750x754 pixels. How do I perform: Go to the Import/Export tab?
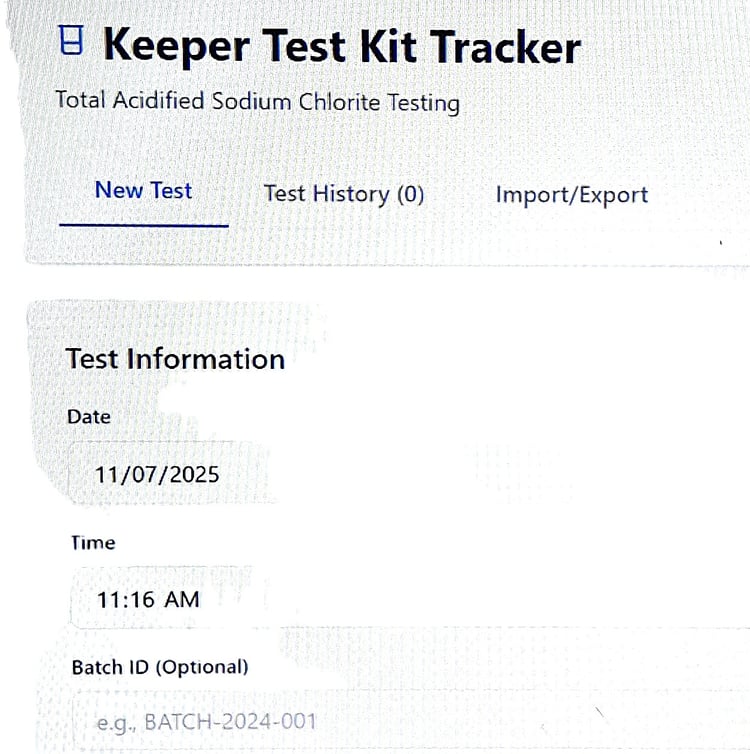pyautogui.click(x=571, y=195)
